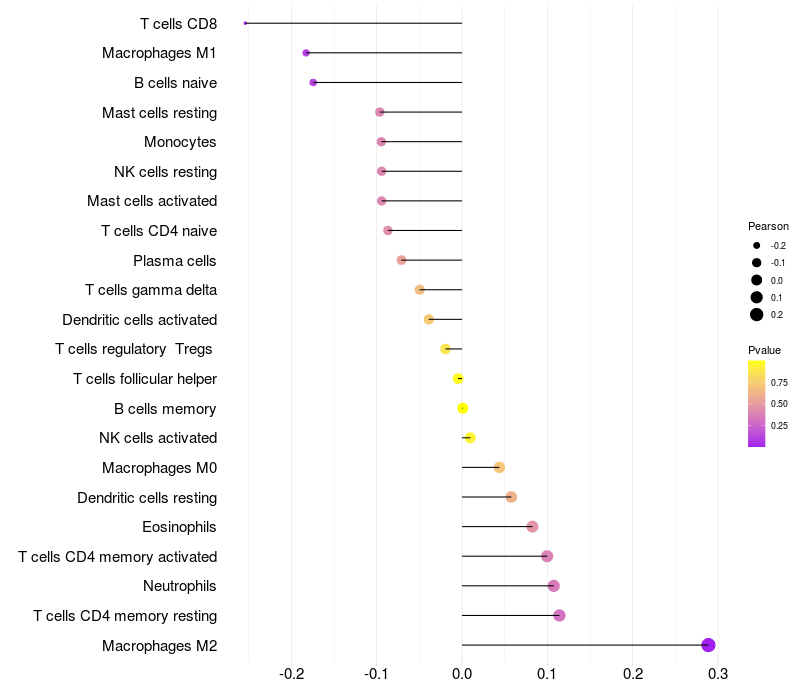Click the Pvalue legend title
Image resolution: width=800 pixels, height=700 pixels.
[764, 350]
